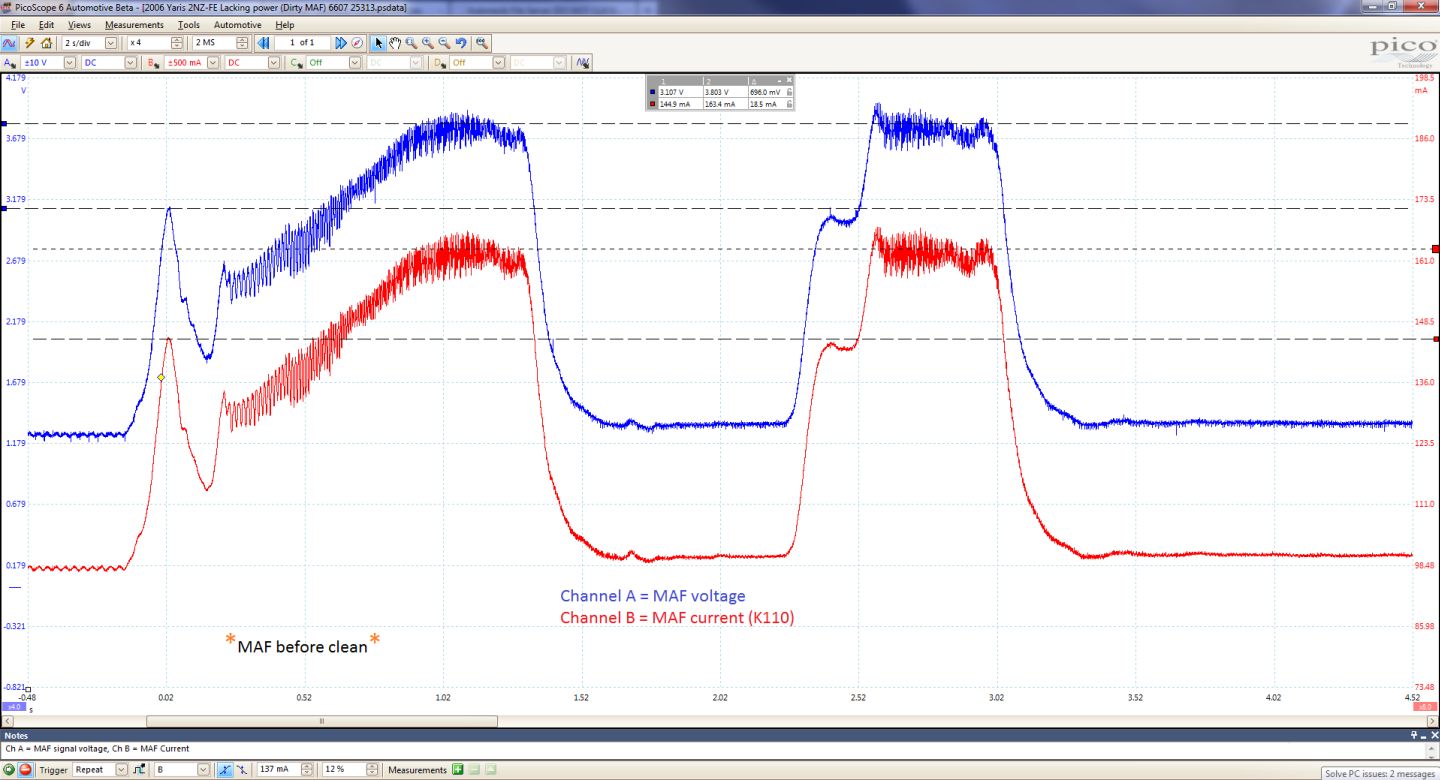This screenshot has width=1440, height=780.
Task: Click blue ruler handle at 3.1 V
Action: click(3, 208)
